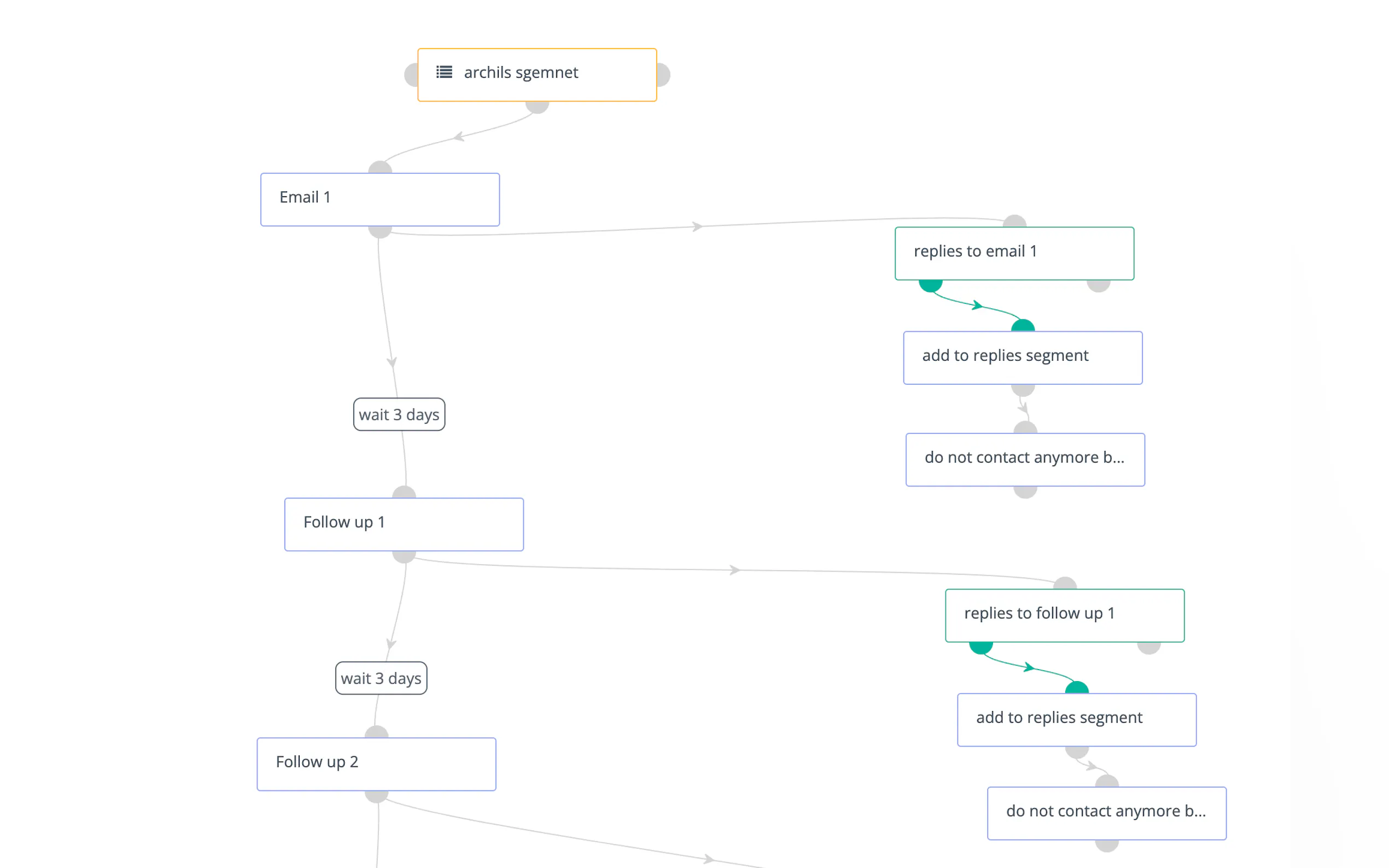Click right connector of archils sgemnet node
The height and width of the screenshot is (868, 1389).
(x=663, y=75)
